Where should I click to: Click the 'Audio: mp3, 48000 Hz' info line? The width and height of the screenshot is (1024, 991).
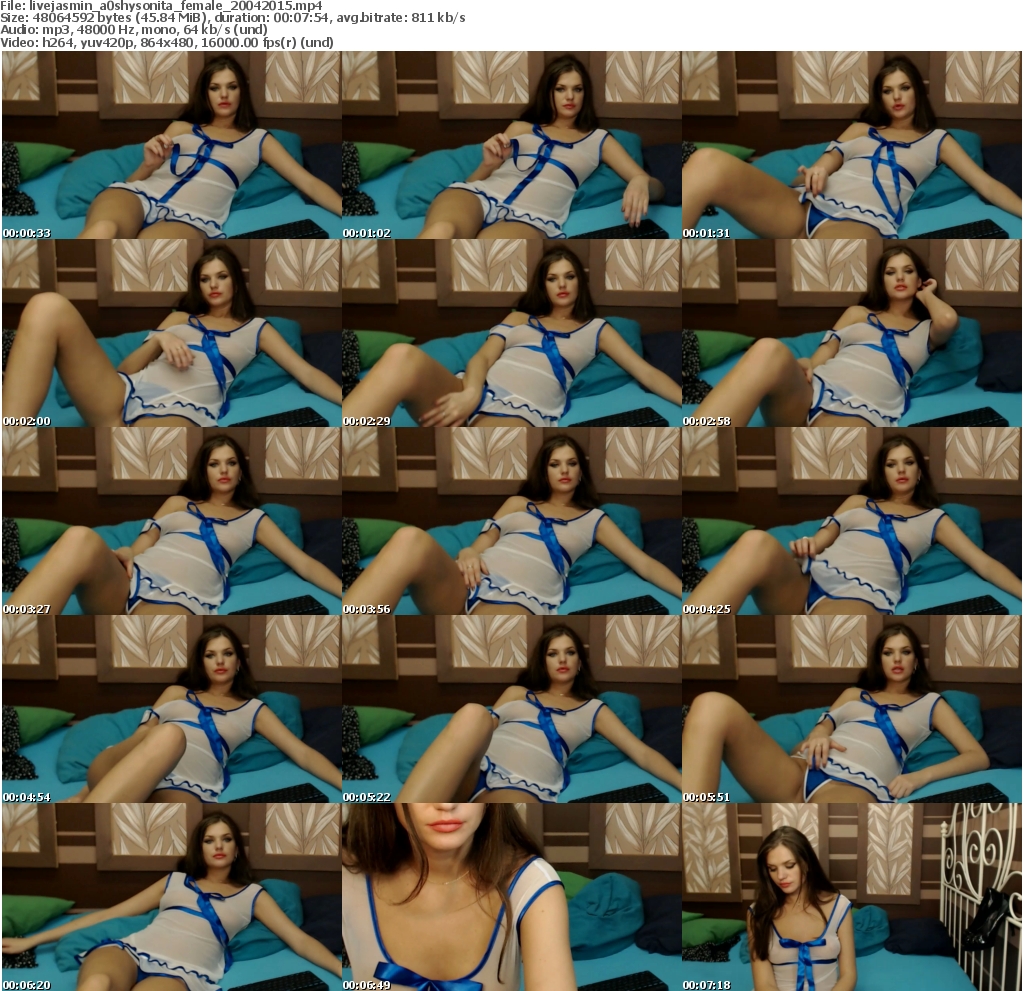pos(134,30)
